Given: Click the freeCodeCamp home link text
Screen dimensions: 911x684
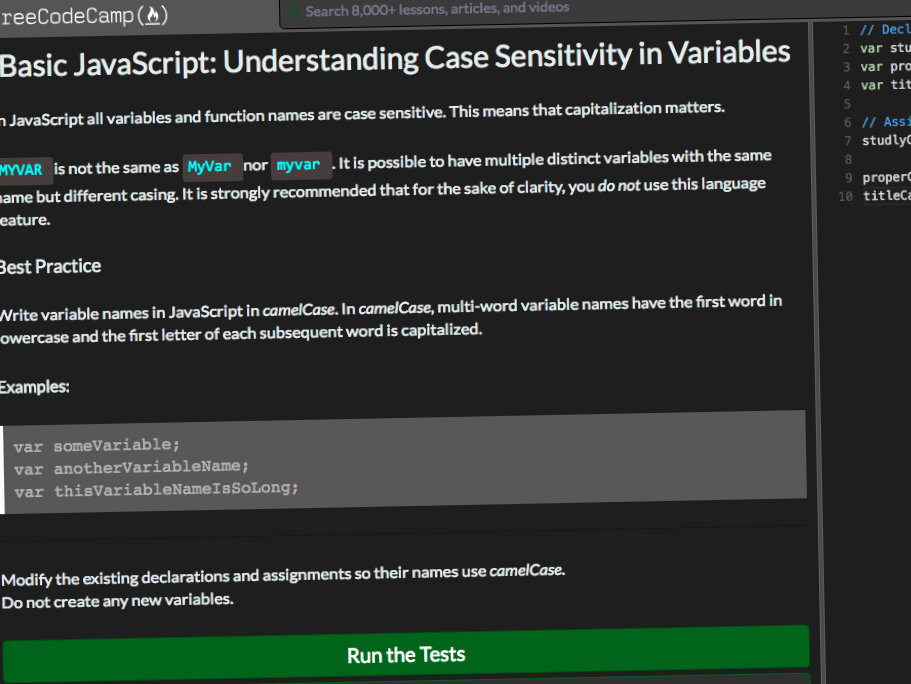Looking at the screenshot, I should (x=84, y=16).
